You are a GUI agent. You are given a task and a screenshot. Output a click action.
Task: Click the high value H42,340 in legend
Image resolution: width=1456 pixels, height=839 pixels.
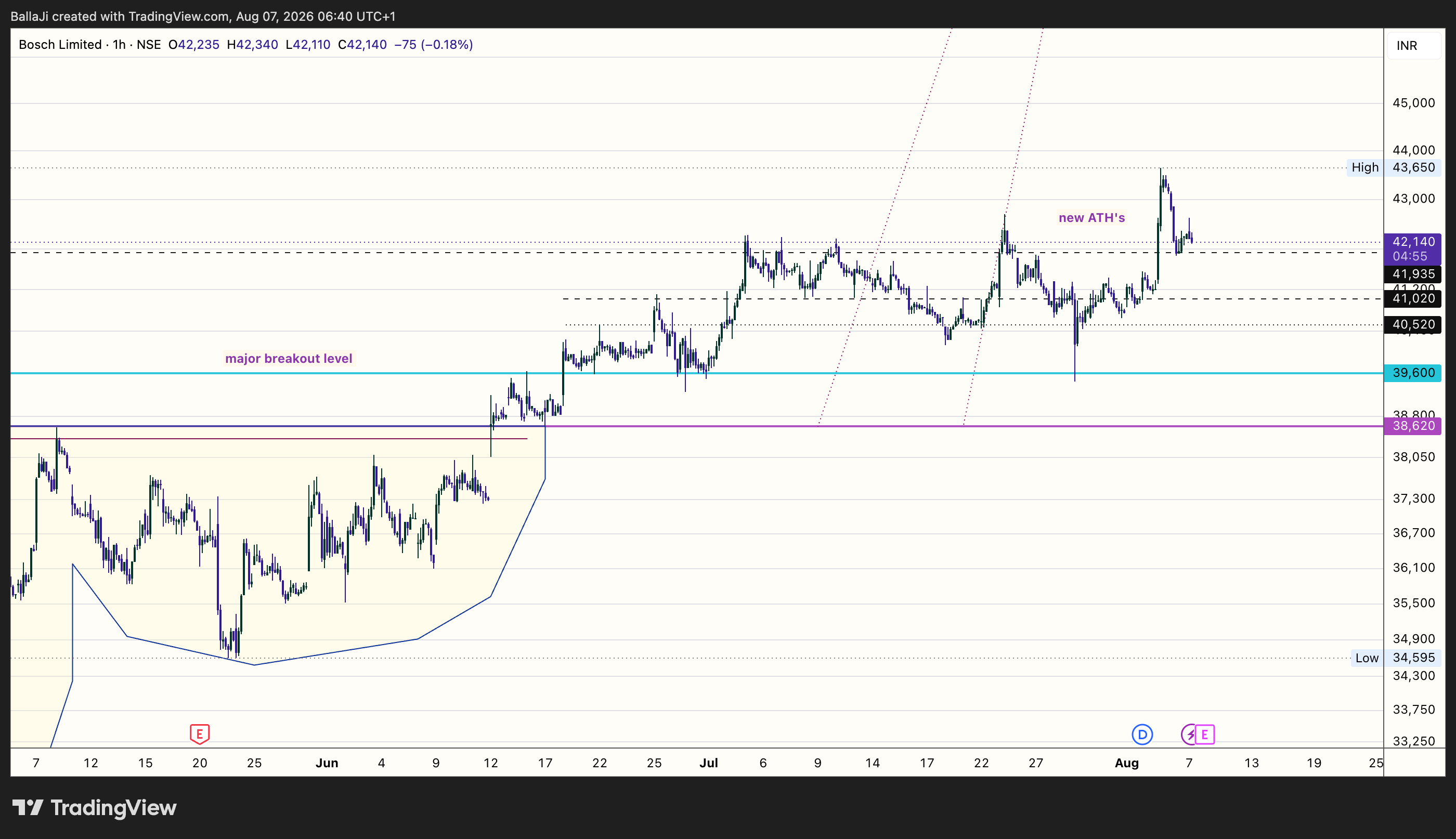(x=253, y=44)
